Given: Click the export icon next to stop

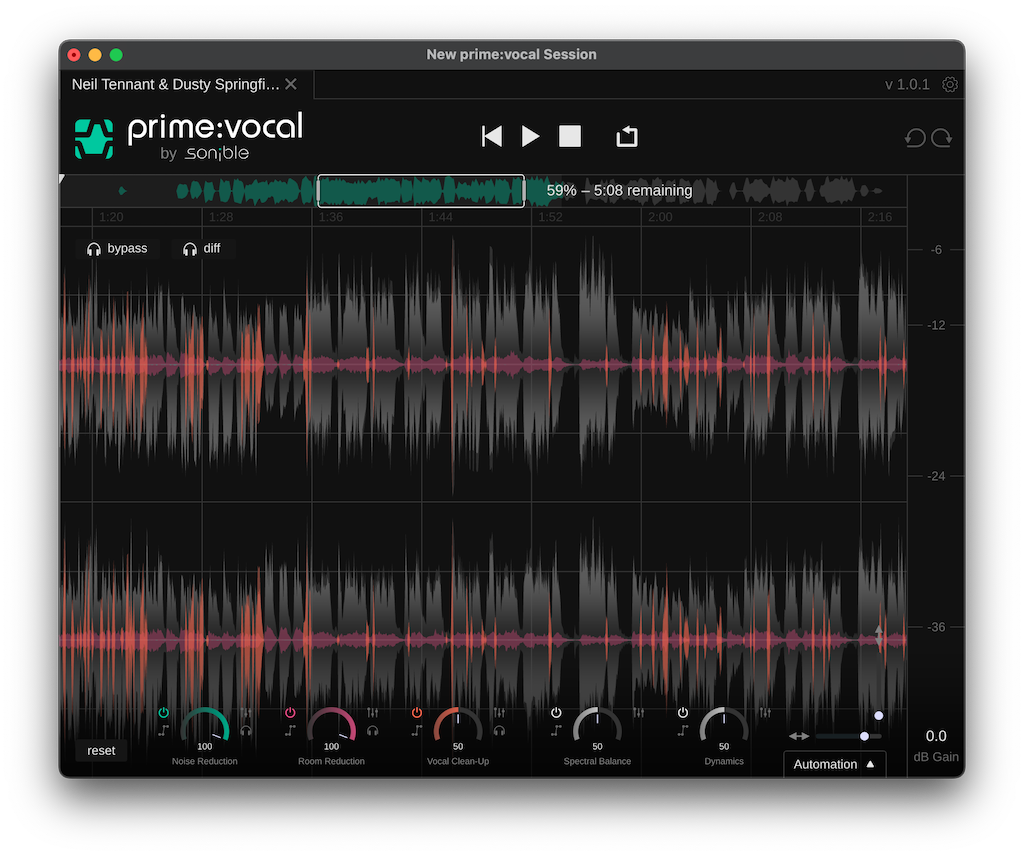Looking at the screenshot, I should click(627, 136).
